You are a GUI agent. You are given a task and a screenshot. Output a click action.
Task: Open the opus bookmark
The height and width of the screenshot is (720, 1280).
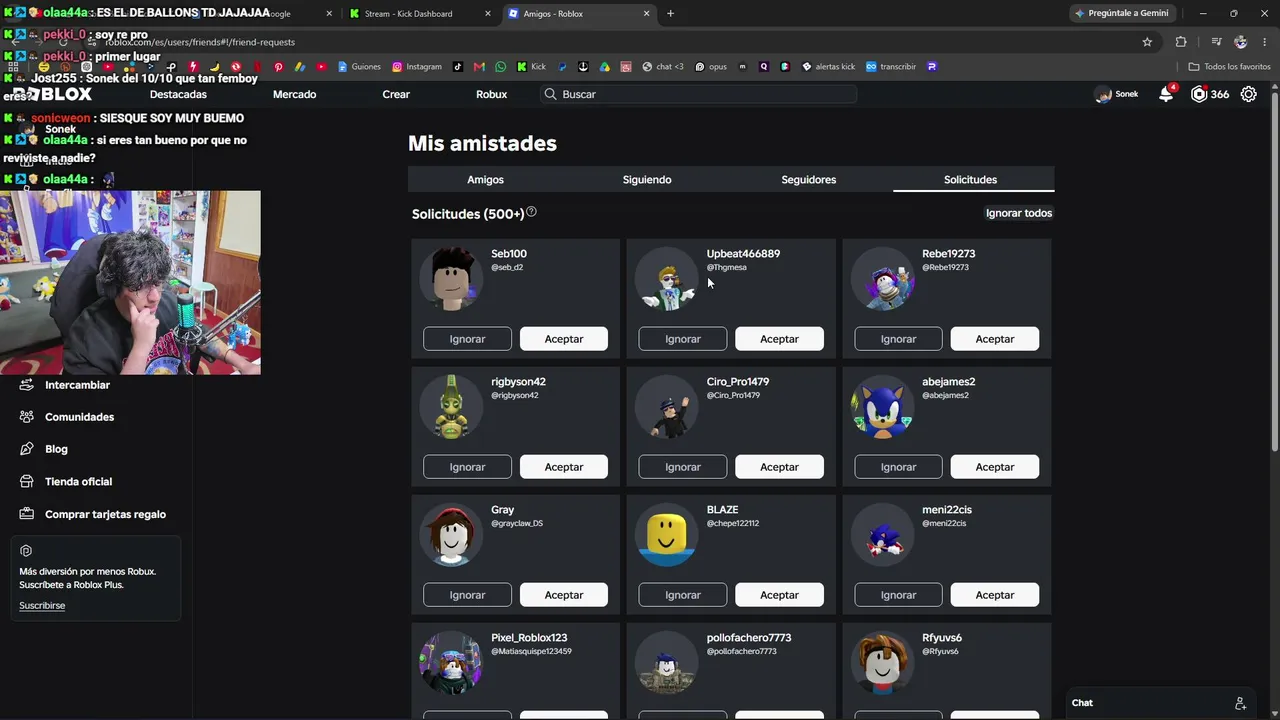710,67
